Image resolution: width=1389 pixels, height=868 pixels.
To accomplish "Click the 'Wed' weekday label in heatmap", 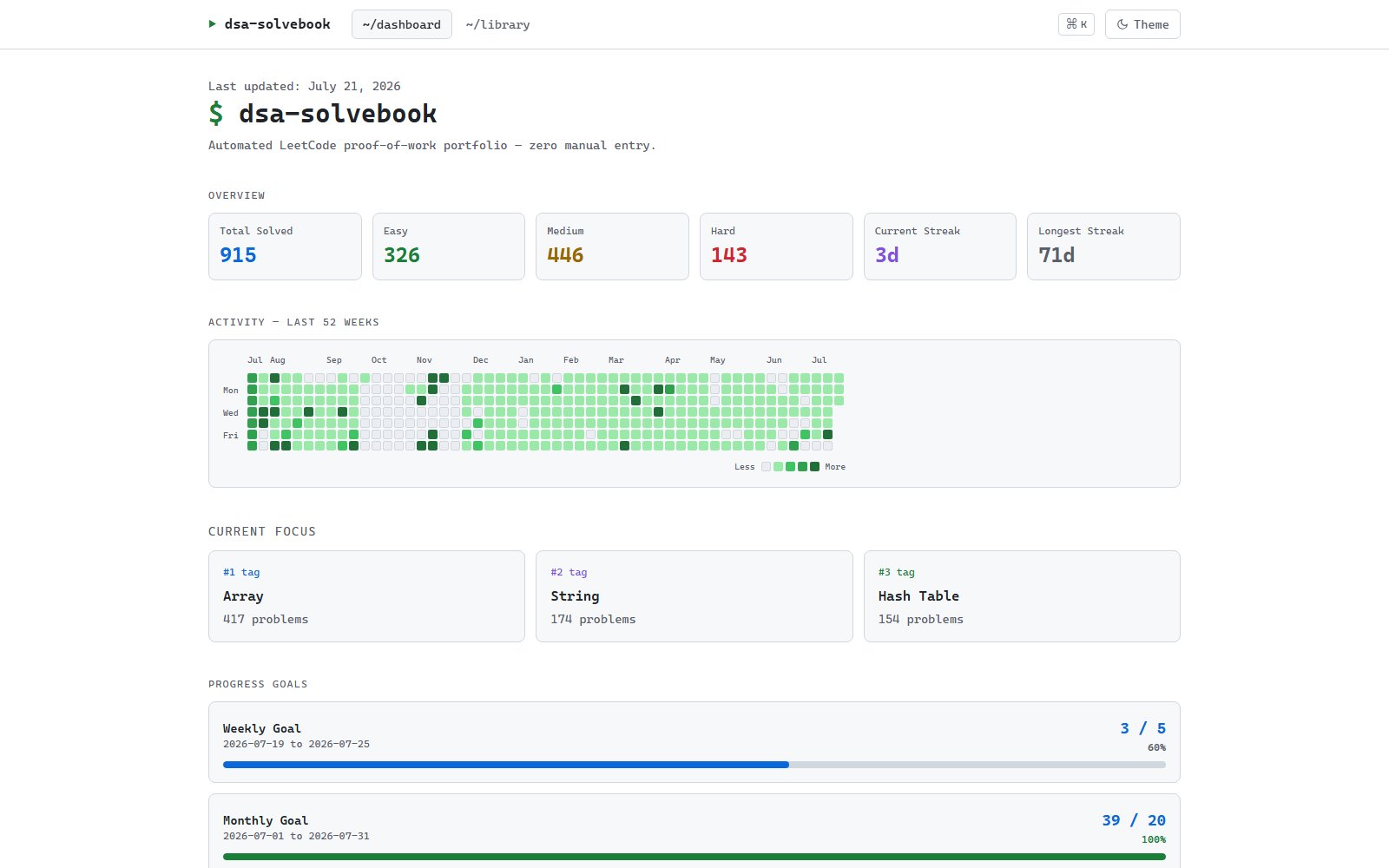I will (x=230, y=413).
